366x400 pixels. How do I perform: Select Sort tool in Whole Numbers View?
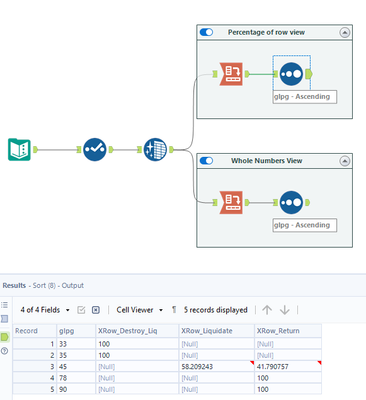[x=291, y=202]
